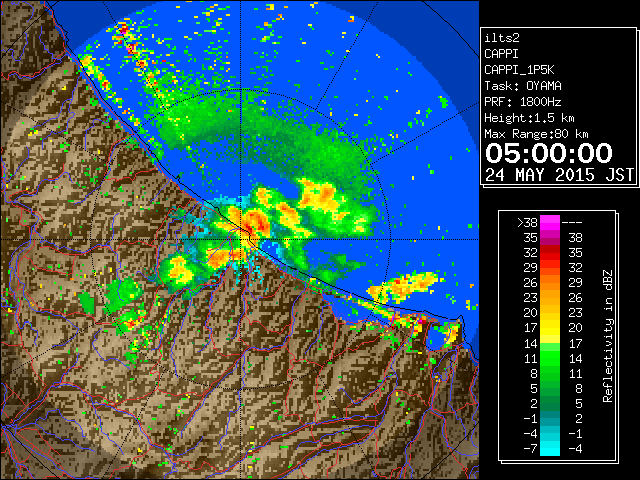Screen dimensions: 640x480
Task: Click the isolated echo cell offshore to the southeast
Action: 404,286
